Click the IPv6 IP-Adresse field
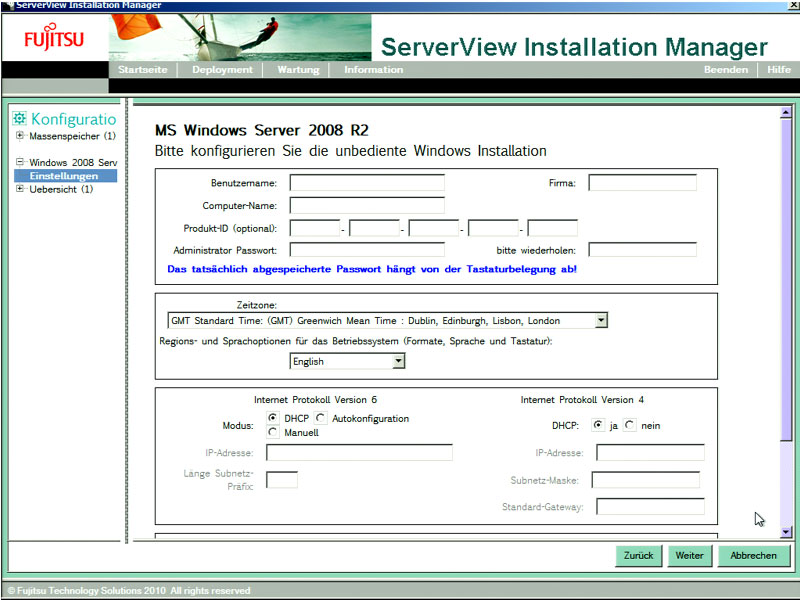 click(359, 453)
